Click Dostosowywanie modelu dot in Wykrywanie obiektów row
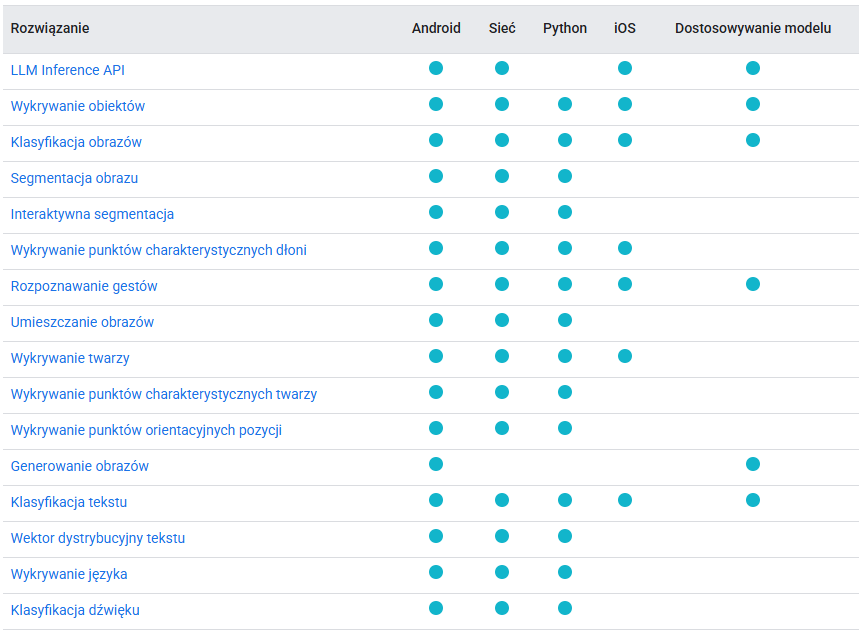The height and width of the screenshot is (634, 862). (x=753, y=104)
